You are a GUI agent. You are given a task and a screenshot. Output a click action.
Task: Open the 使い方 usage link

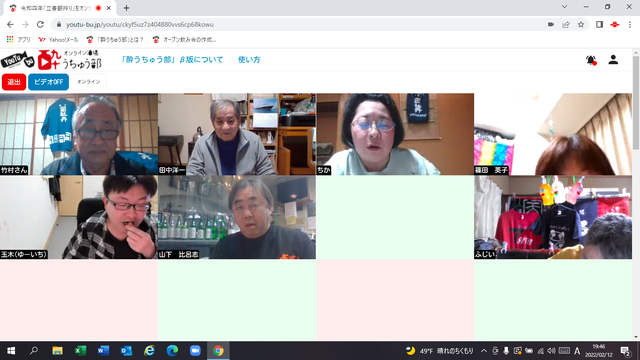tap(249, 60)
